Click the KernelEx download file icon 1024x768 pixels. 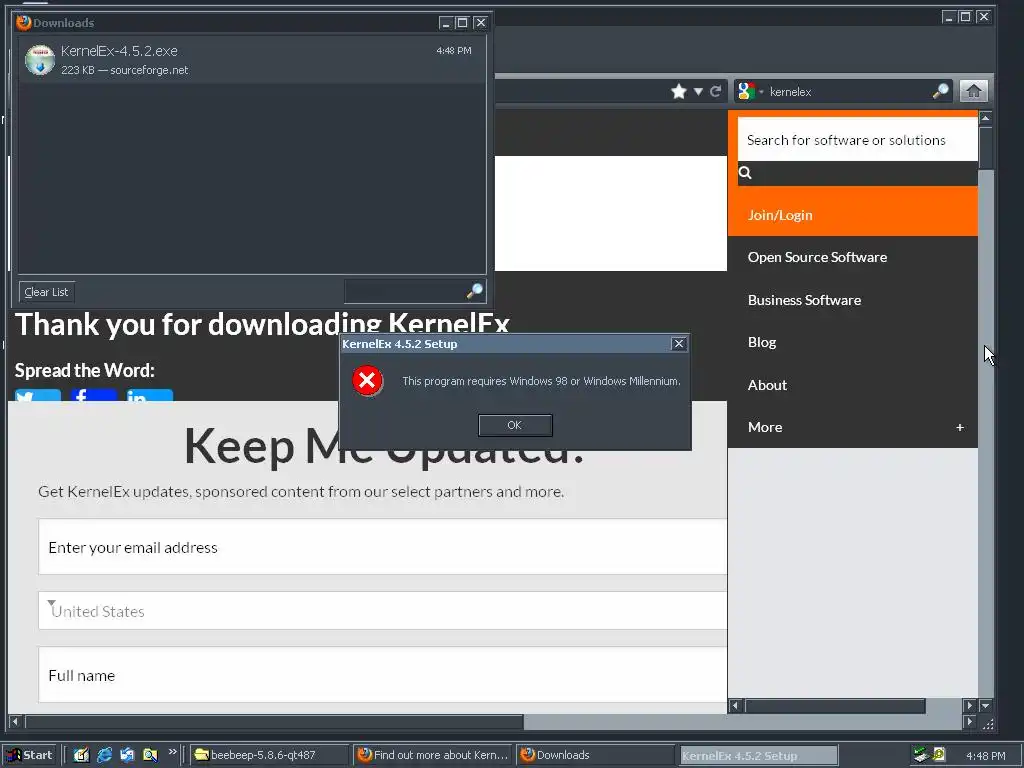40,60
